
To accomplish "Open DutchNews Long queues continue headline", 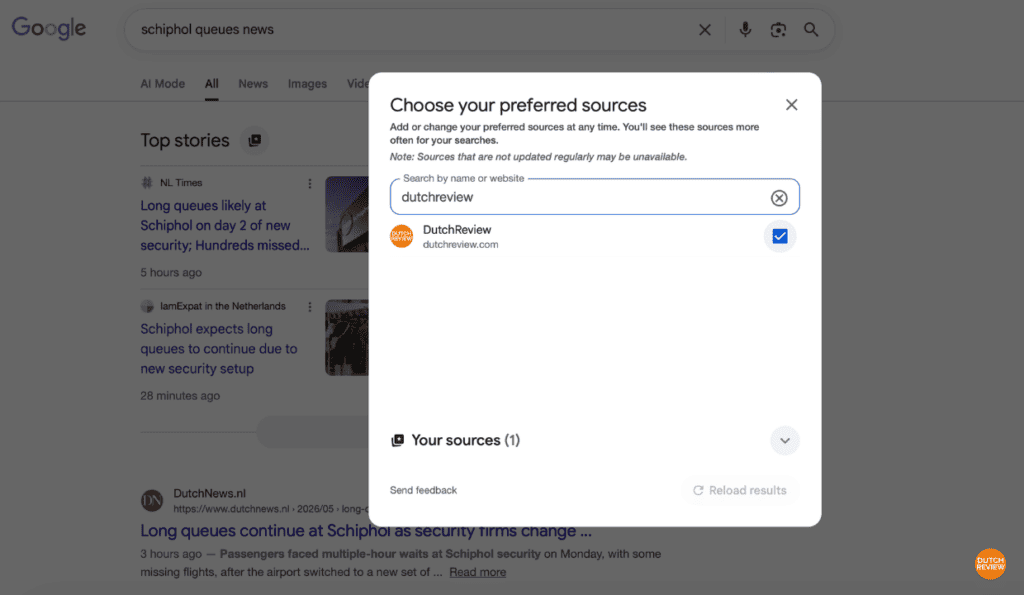I will 366,530.
